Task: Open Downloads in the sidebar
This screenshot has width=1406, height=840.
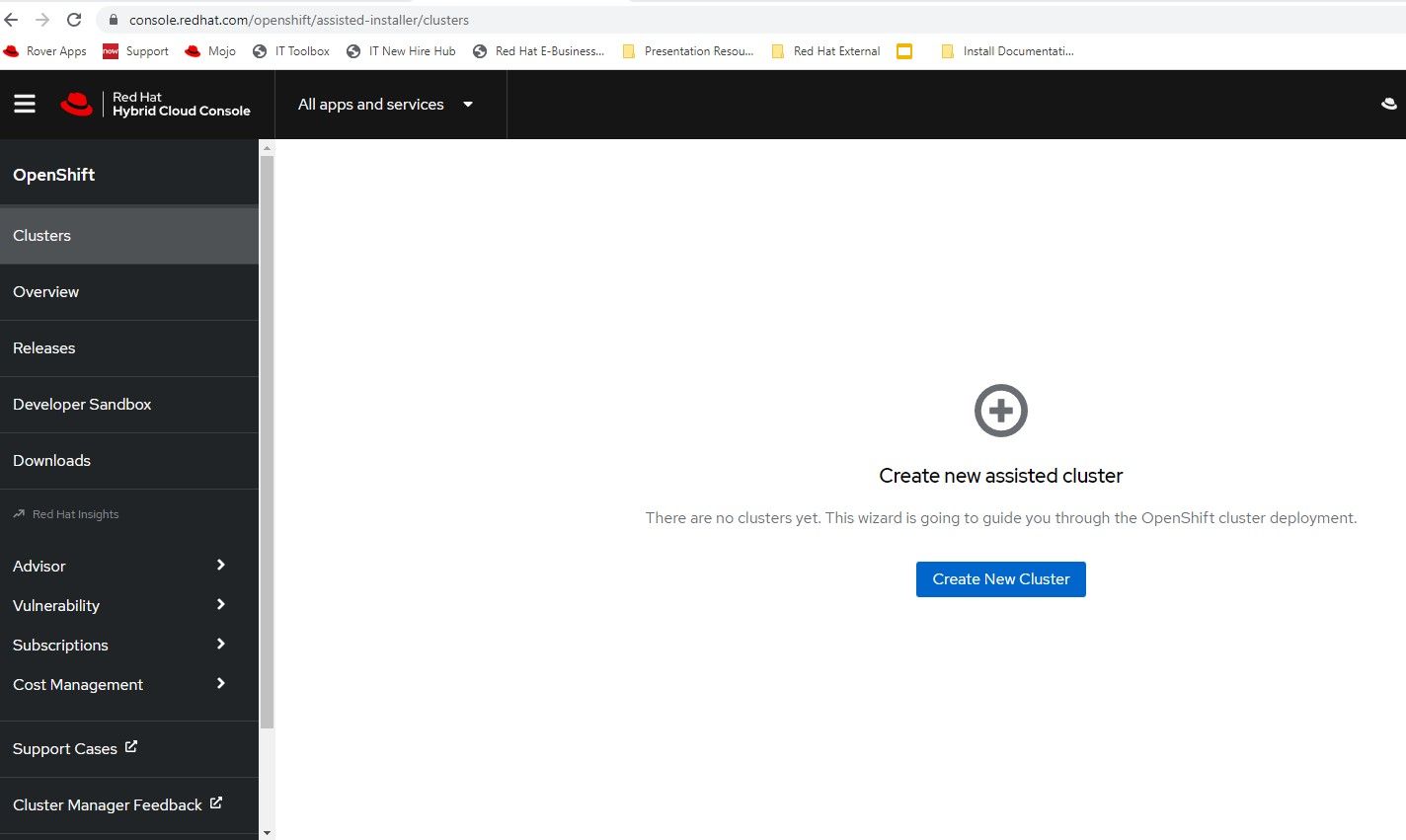Action: click(x=129, y=460)
